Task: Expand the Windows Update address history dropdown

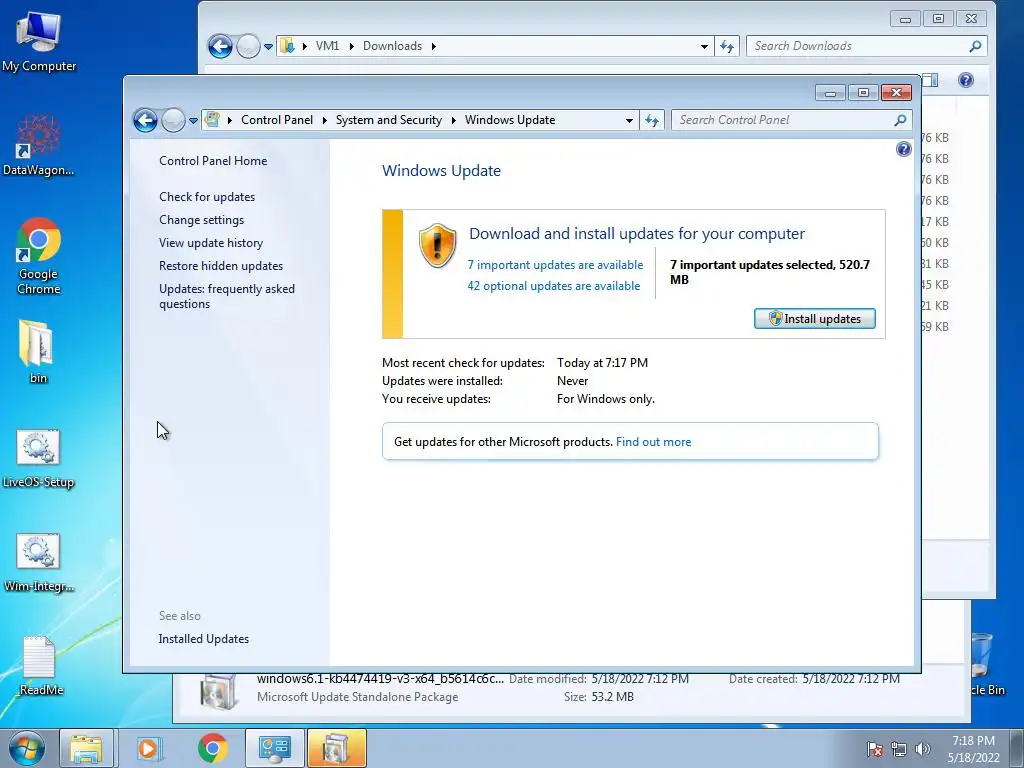Action: coord(629,121)
